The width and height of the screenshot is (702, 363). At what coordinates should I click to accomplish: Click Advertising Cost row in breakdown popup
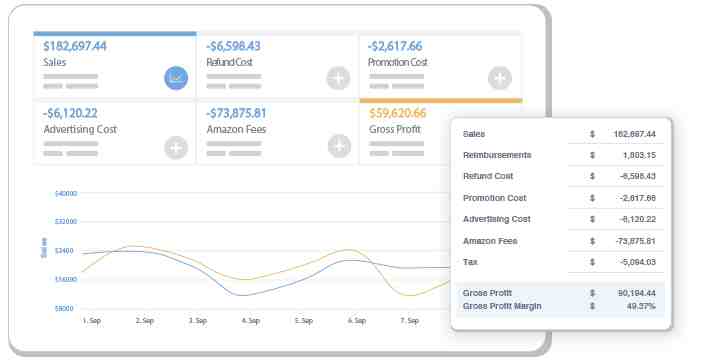560,219
